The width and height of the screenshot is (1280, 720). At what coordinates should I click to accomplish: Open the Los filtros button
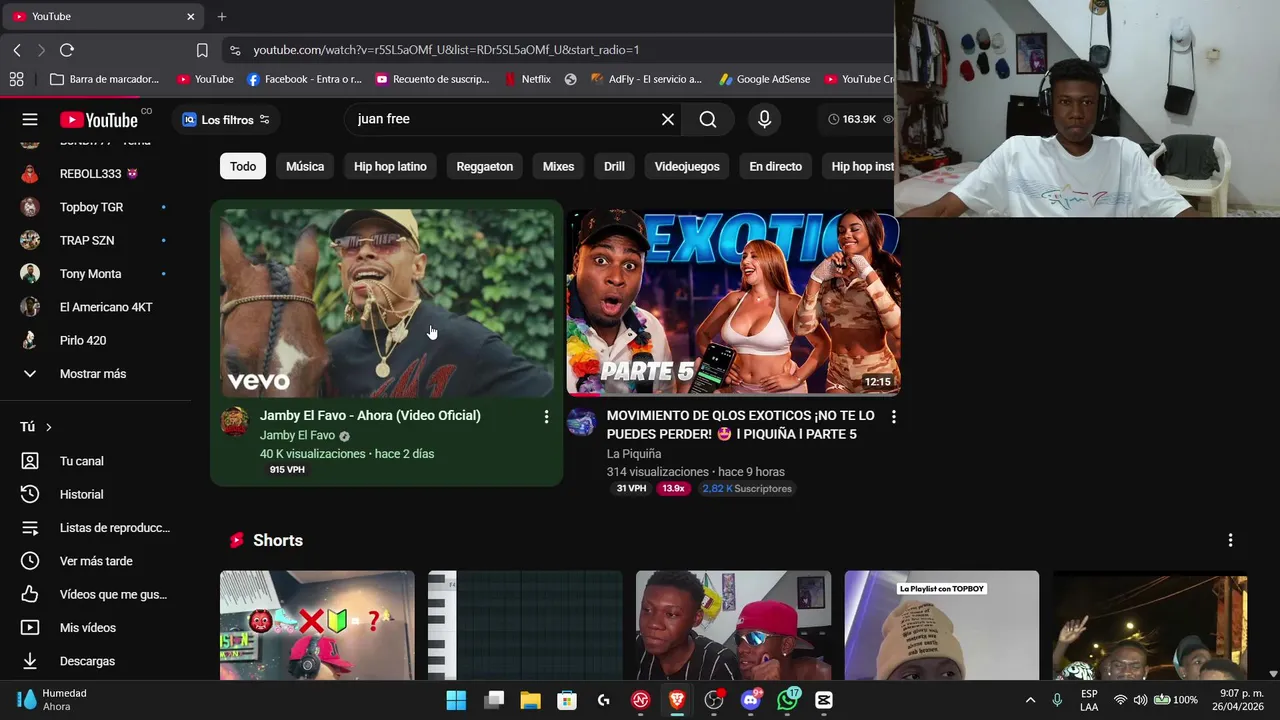coord(226,119)
